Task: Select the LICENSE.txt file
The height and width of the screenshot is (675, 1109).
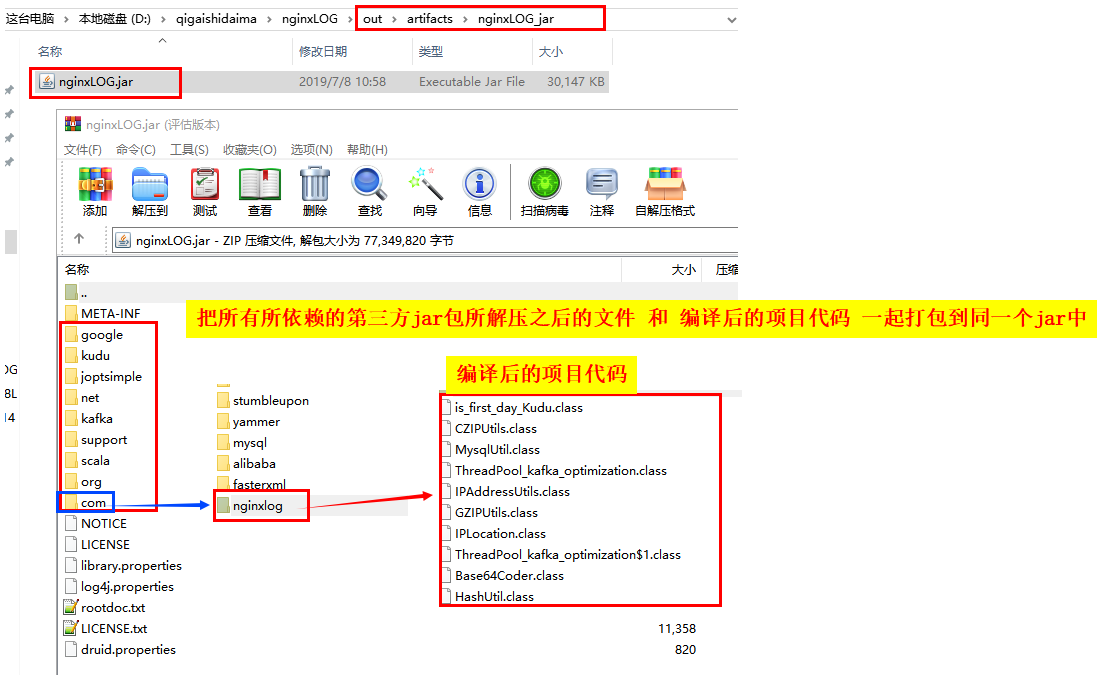Action: (105, 629)
